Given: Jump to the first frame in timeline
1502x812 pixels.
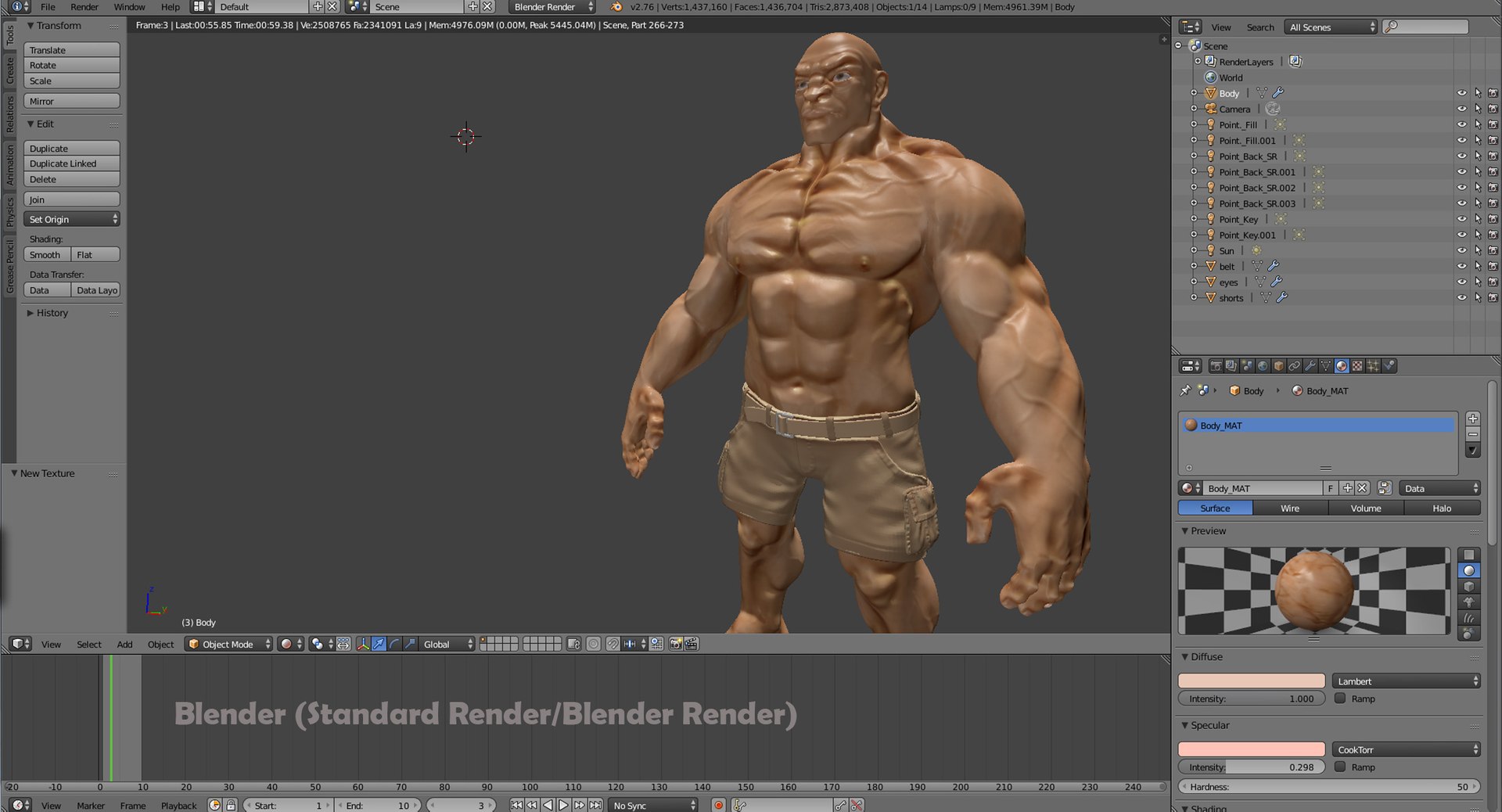Looking at the screenshot, I should 516,805.
